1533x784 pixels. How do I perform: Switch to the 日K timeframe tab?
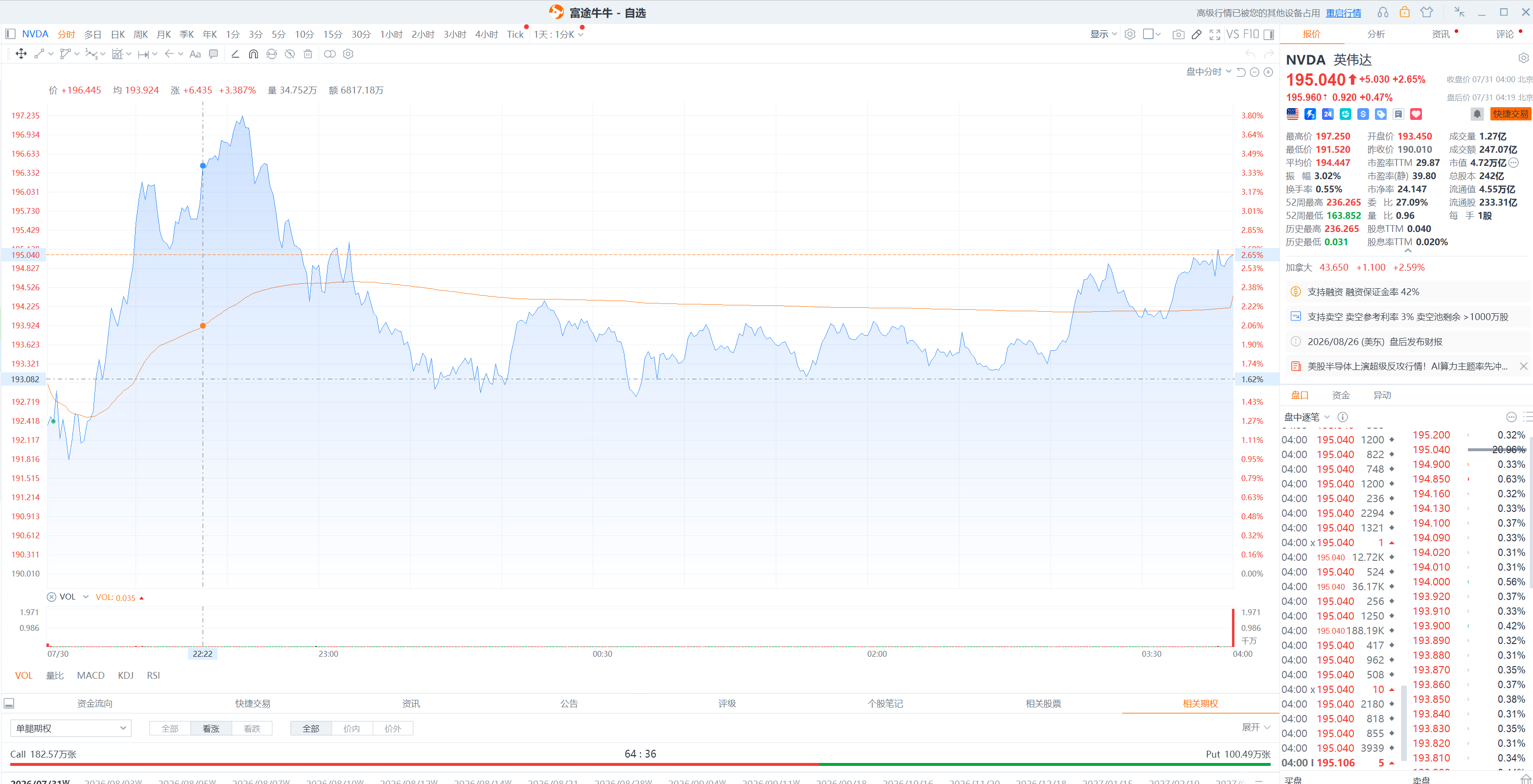point(118,34)
